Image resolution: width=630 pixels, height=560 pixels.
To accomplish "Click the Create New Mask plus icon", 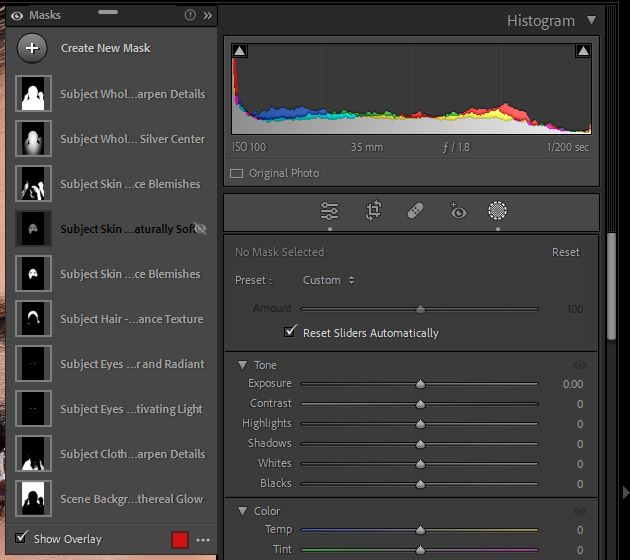I will coord(33,48).
